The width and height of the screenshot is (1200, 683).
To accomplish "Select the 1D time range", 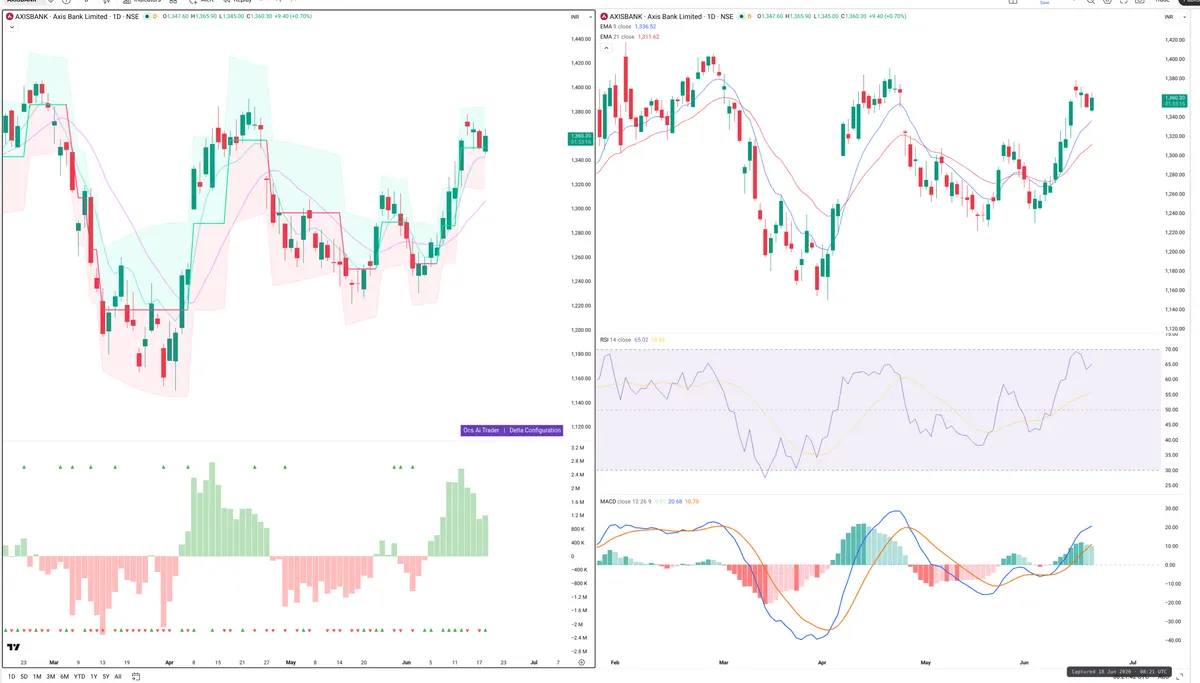I will 12,676.
